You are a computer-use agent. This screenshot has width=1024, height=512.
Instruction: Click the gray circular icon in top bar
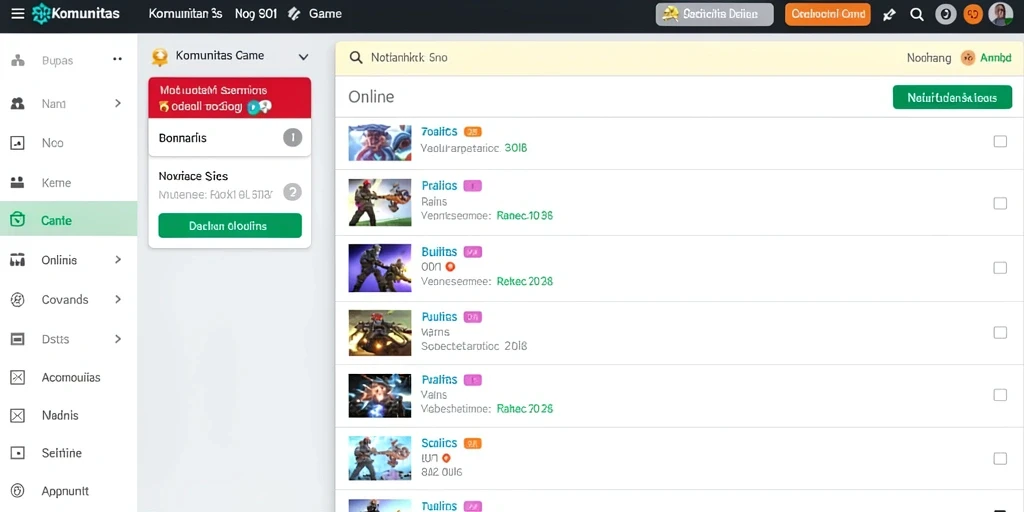point(946,14)
